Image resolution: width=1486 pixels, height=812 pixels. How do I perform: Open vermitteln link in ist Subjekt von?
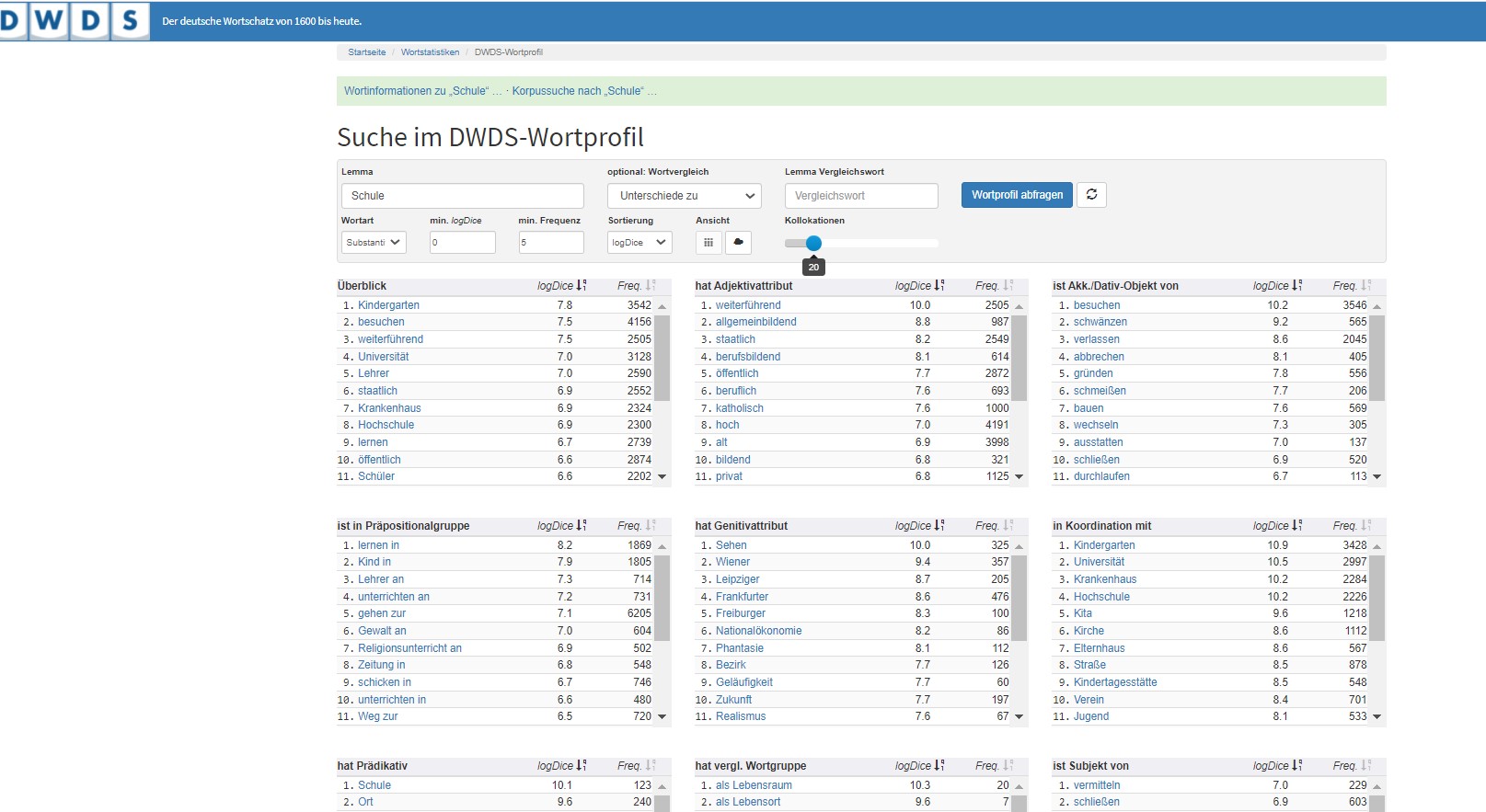click(1097, 785)
